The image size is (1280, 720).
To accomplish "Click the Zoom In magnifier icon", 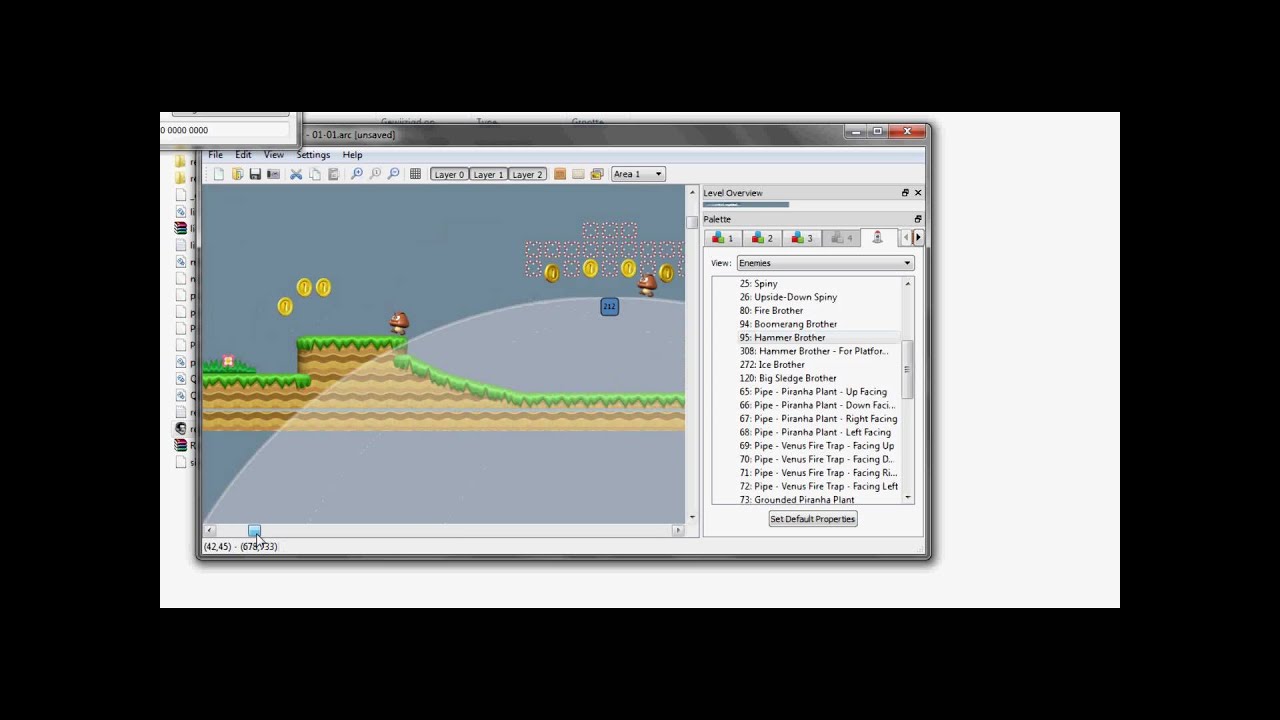I will coord(357,174).
